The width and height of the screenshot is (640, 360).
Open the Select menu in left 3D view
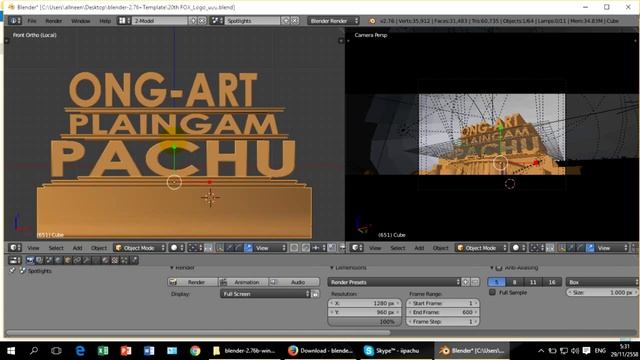(x=56, y=248)
